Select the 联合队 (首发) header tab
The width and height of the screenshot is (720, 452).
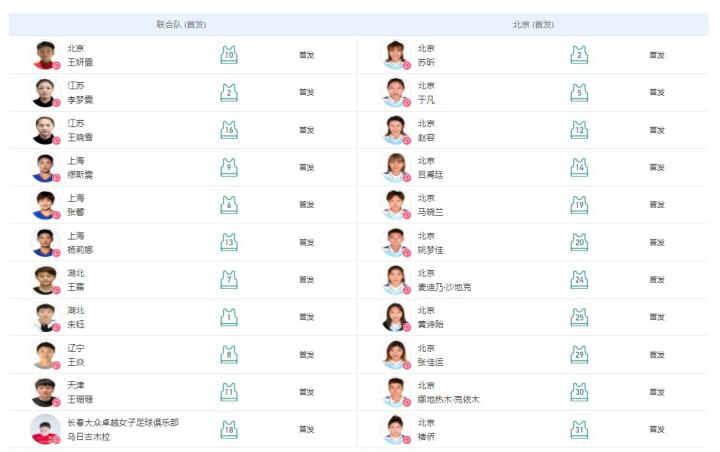pos(181,24)
